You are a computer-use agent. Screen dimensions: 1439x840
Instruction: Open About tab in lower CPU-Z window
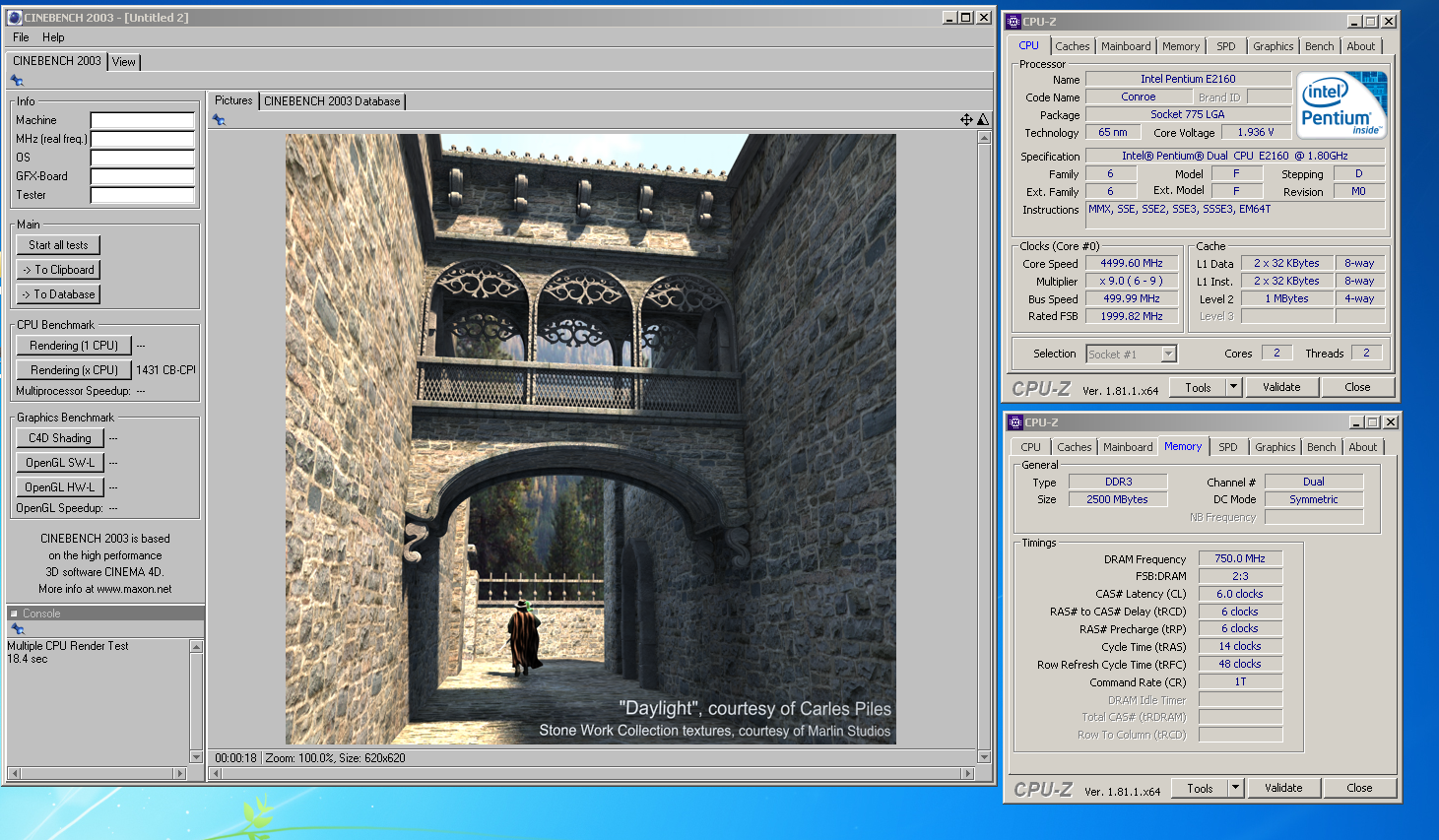pos(1363,447)
